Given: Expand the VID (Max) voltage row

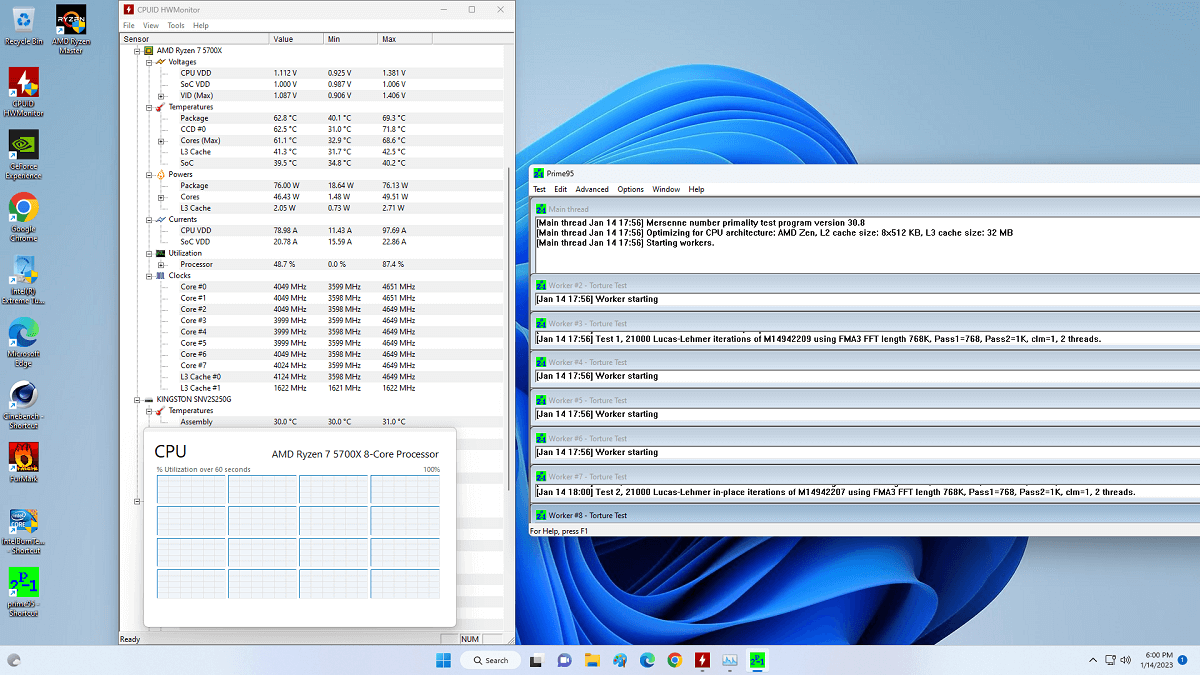Looking at the screenshot, I should 160,95.
